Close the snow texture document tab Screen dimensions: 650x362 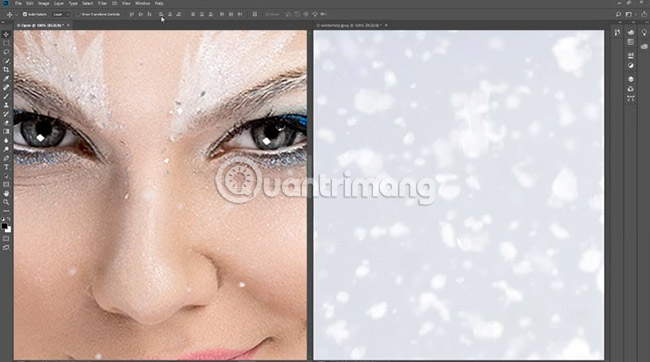pyautogui.click(x=386, y=25)
